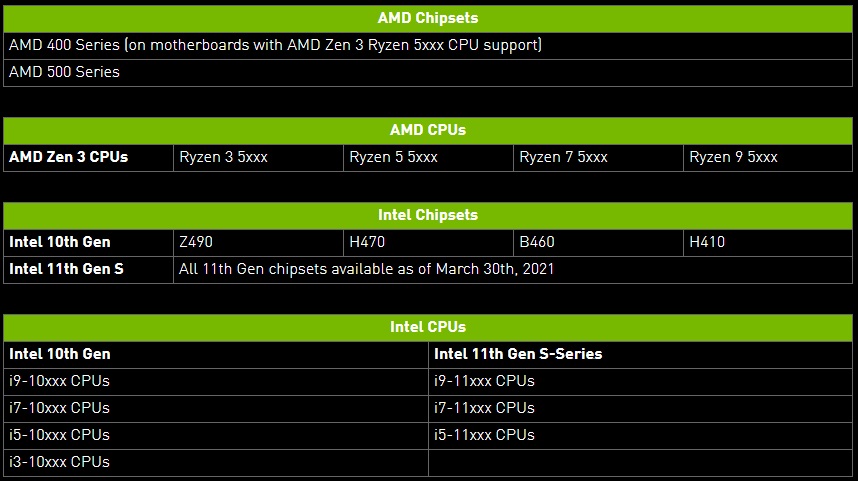The image size is (858, 481).
Task: Click the H410 chipset cell
Action: pyautogui.click(x=707, y=242)
